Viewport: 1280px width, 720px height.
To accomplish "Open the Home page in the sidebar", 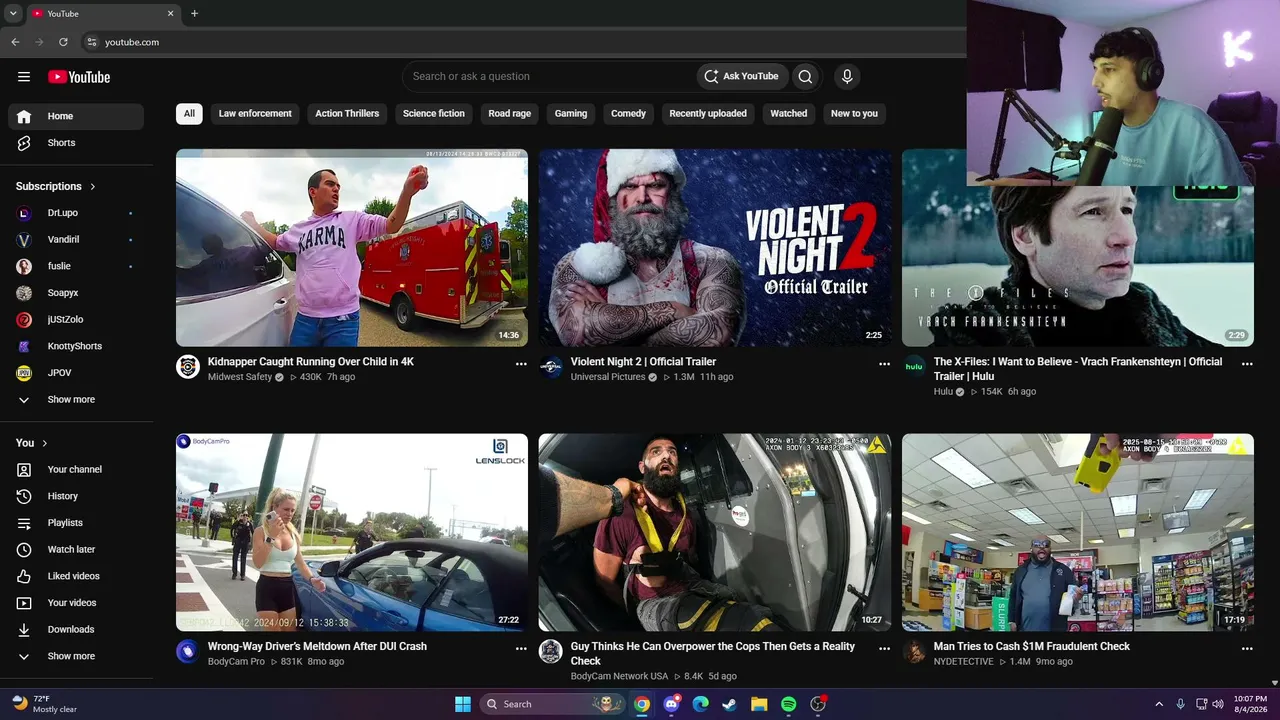I will coord(76,116).
